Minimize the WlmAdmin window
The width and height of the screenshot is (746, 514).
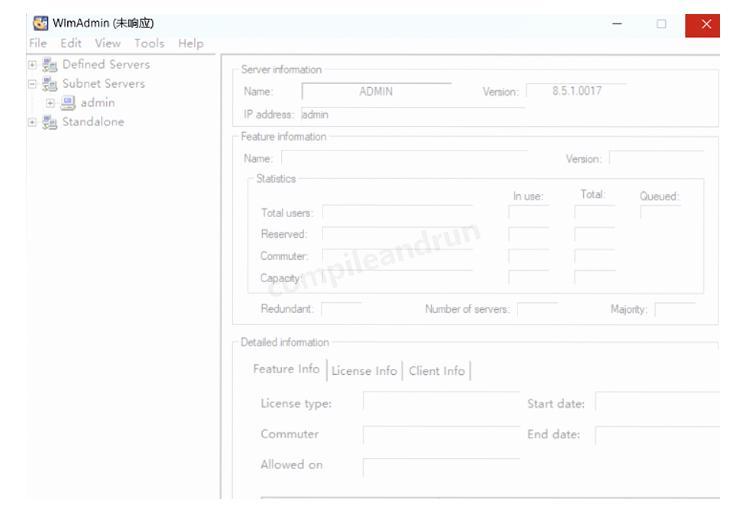tap(617, 24)
